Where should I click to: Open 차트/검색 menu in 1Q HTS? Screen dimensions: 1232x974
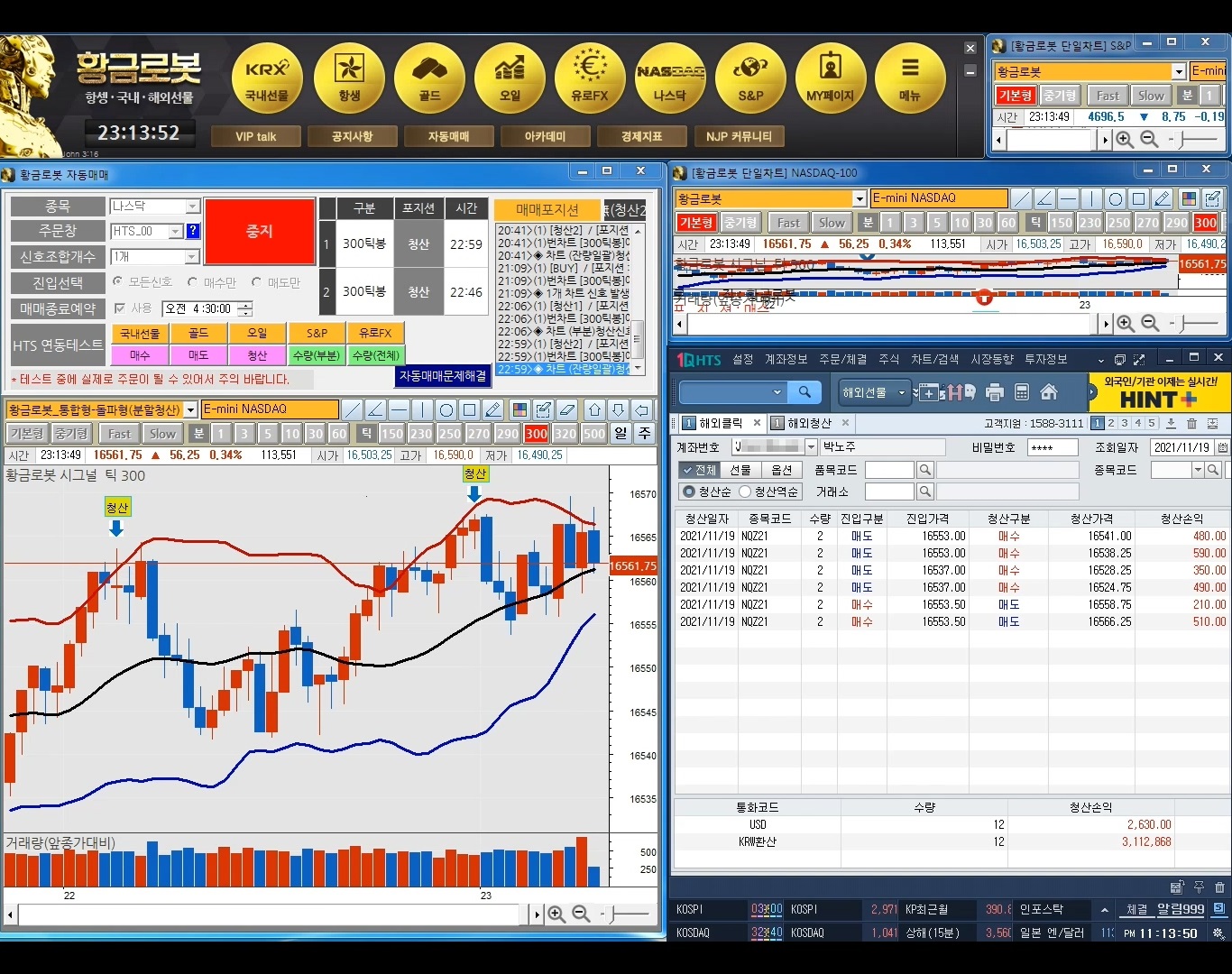point(934,359)
